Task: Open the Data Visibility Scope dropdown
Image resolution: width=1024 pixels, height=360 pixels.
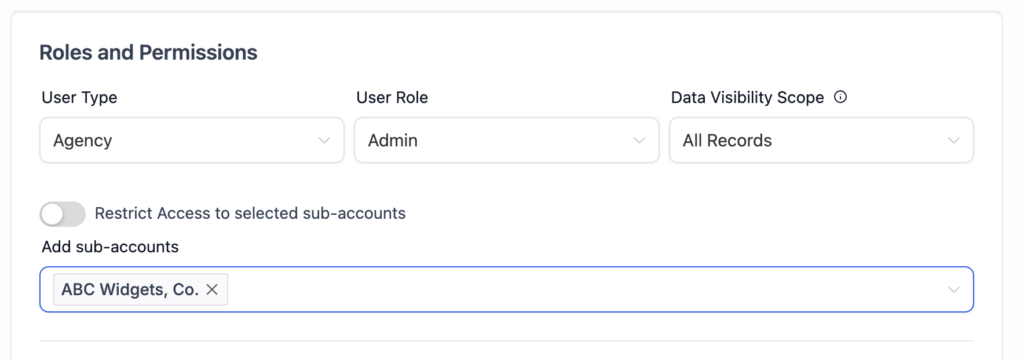Action: [x=822, y=140]
